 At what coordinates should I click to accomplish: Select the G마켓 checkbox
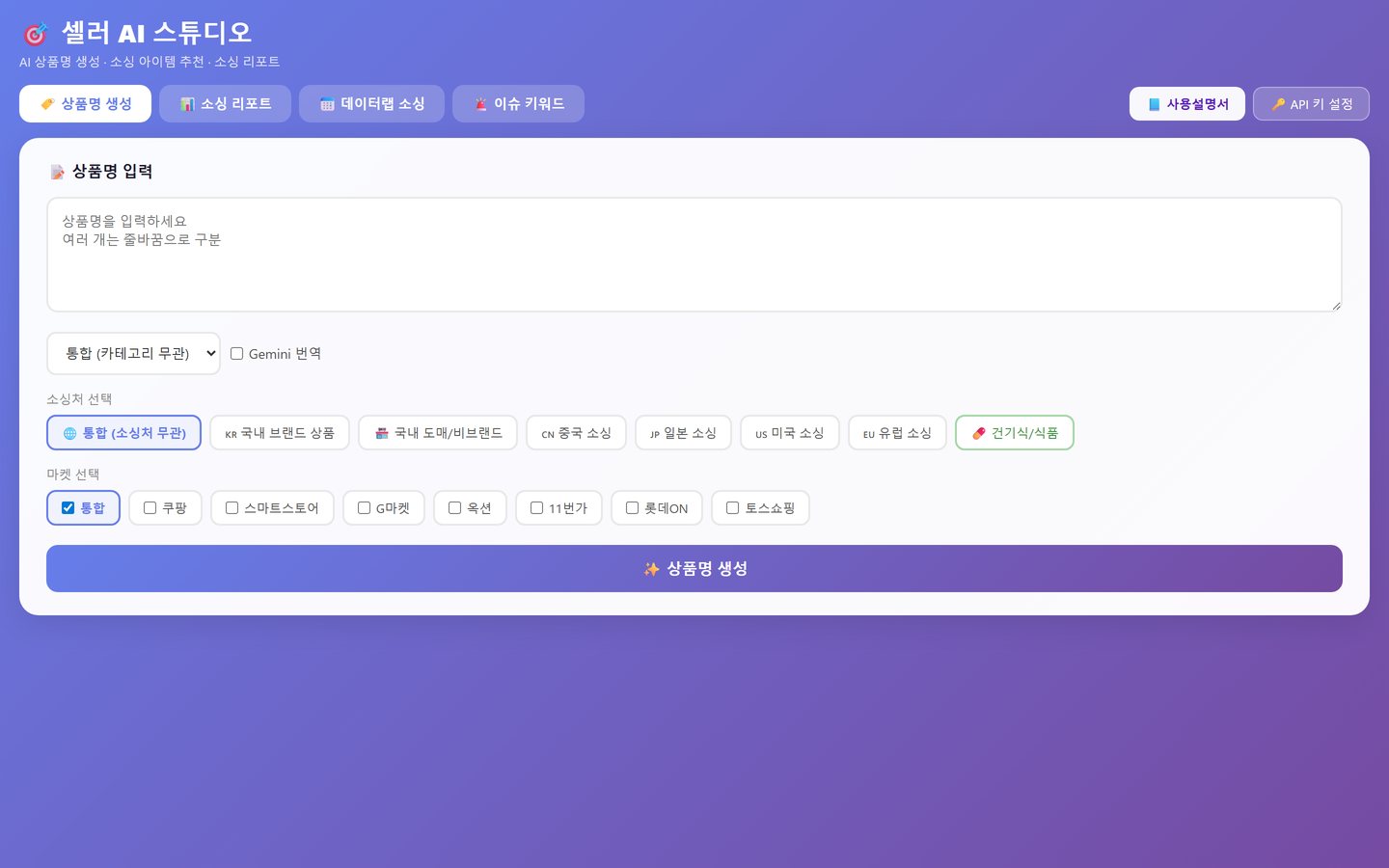point(364,508)
